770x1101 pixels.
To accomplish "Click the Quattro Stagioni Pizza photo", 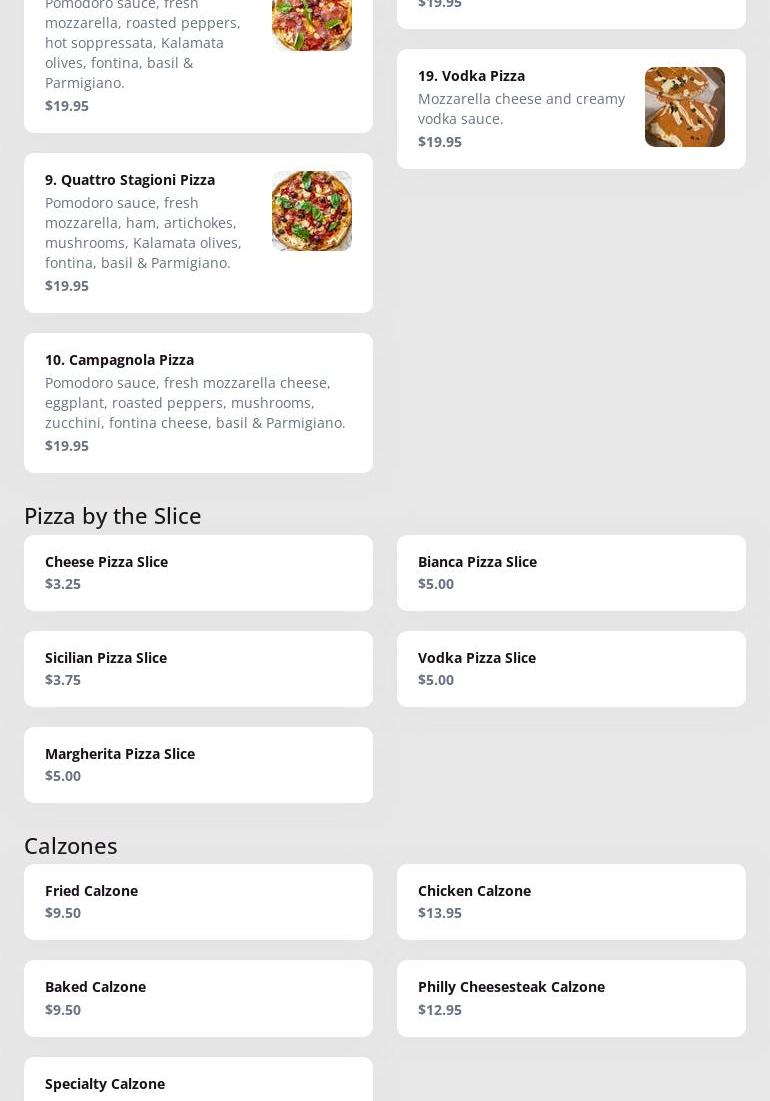I will click(311, 211).
